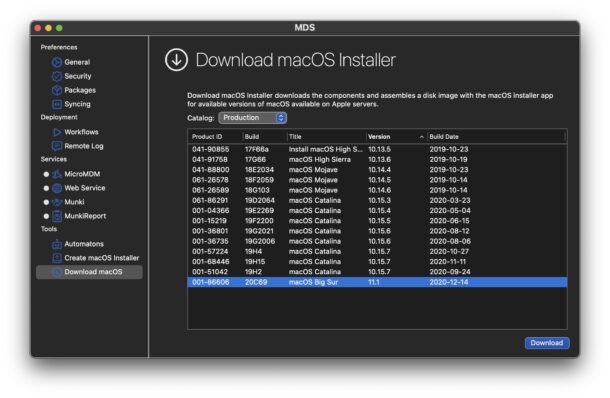
Task: Toggle the Web Service status indicator dot
Action: tap(46, 188)
